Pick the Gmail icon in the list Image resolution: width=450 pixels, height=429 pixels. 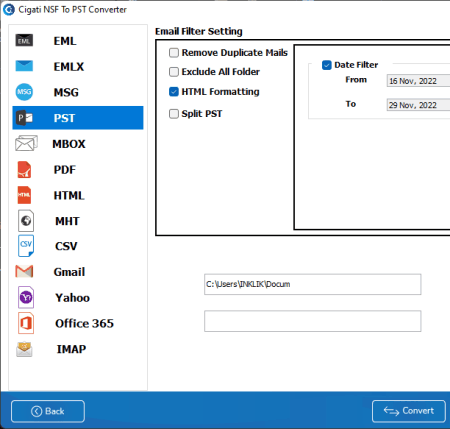(24, 272)
